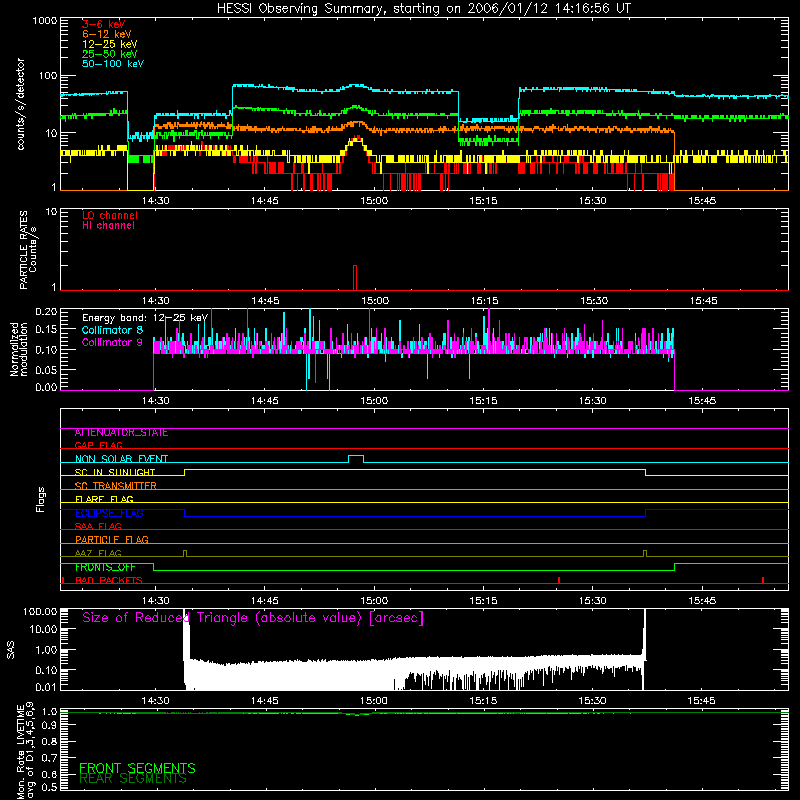The height and width of the screenshot is (800, 800).
Task: Click the 100.00 value on SAS axis
Action: pos(40,611)
